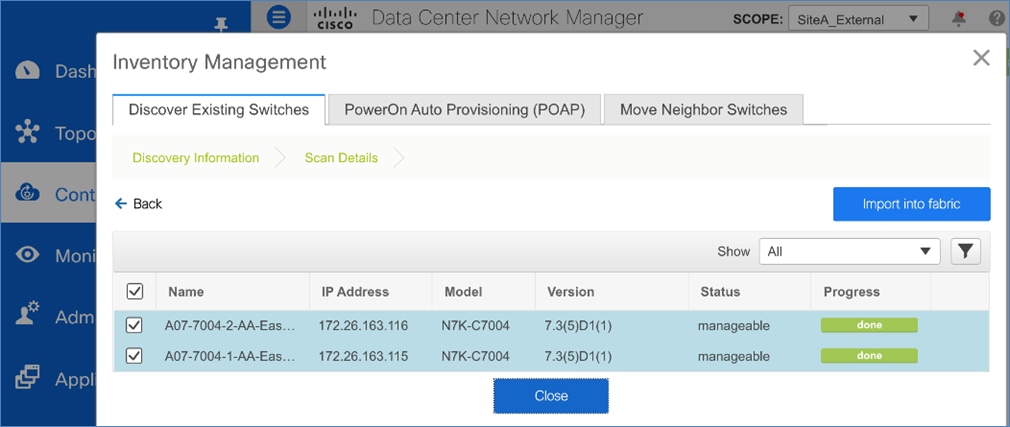Screen dimensions: 1010x427
Task: Open the Dashboard gauge icon in sidebar
Action: tap(28, 71)
